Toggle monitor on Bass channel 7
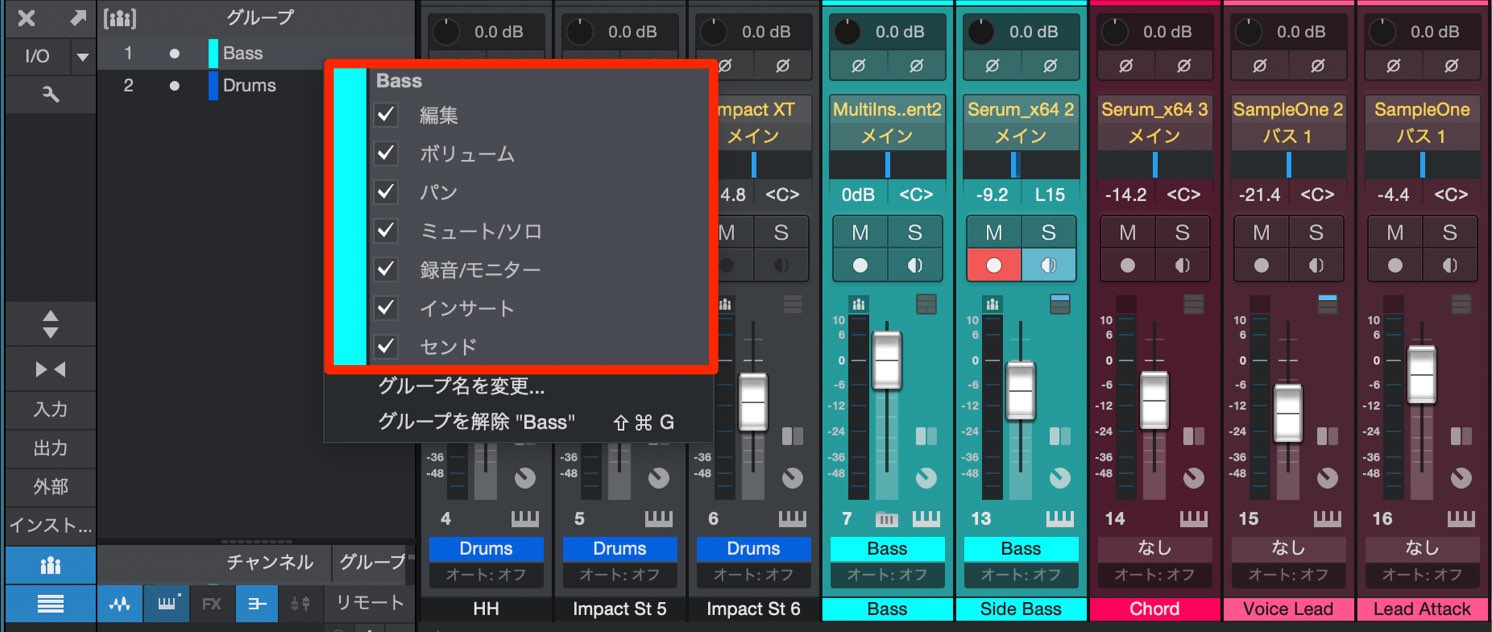The image size is (1492, 632). coord(914,266)
